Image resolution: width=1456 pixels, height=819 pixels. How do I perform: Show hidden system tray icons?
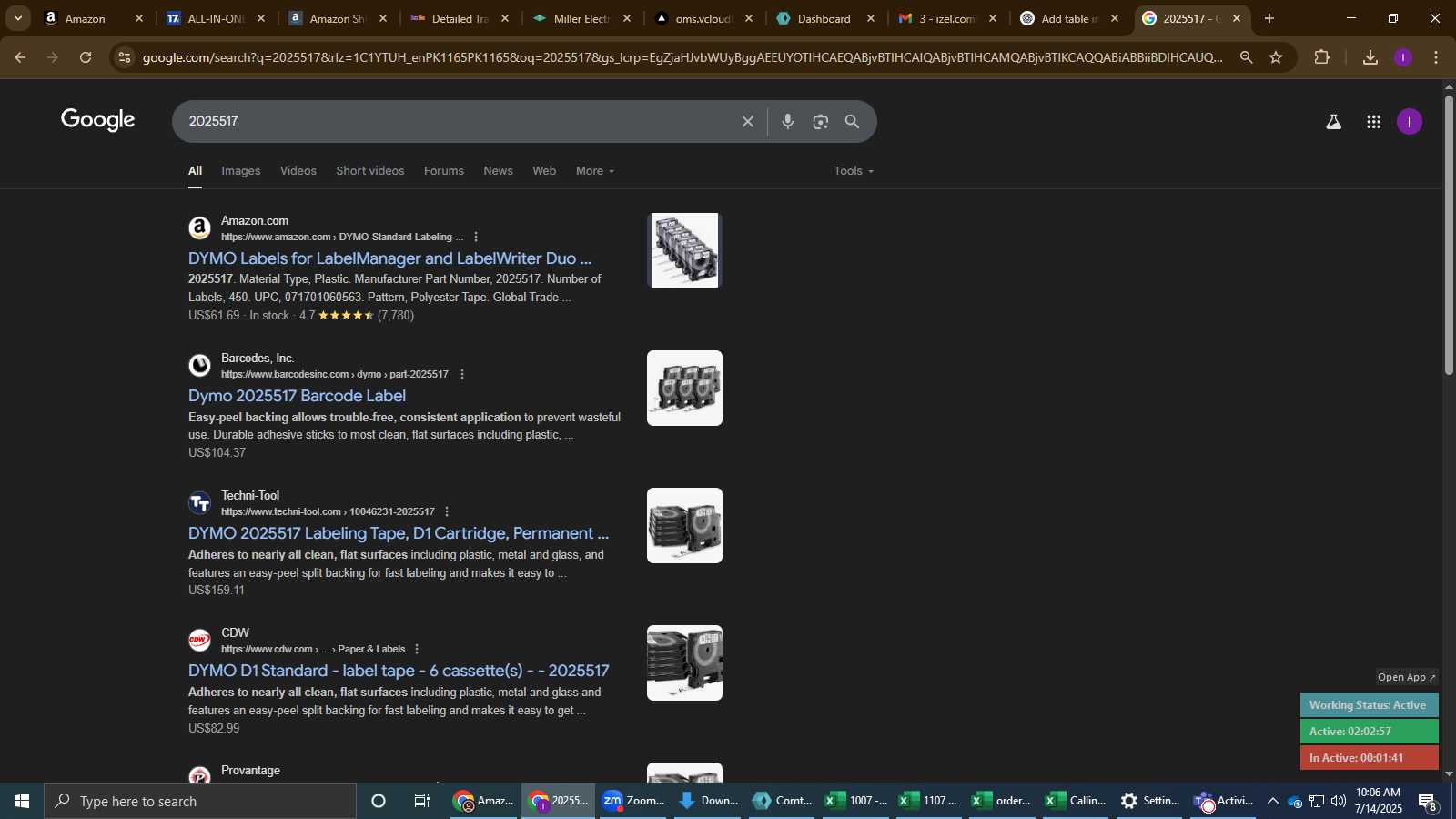tap(1272, 801)
